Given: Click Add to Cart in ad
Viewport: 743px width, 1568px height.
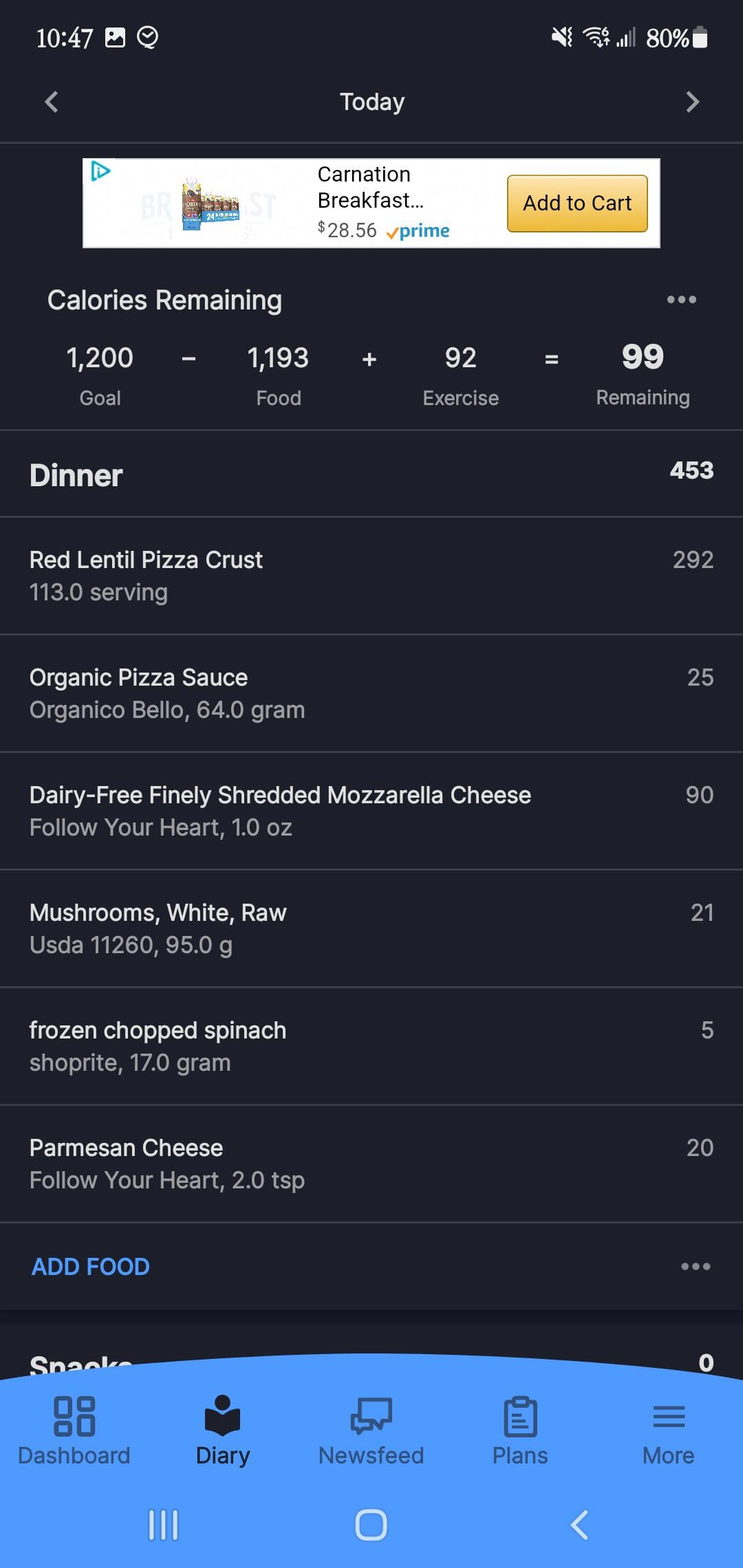Looking at the screenshot, I should pos(577,203).
